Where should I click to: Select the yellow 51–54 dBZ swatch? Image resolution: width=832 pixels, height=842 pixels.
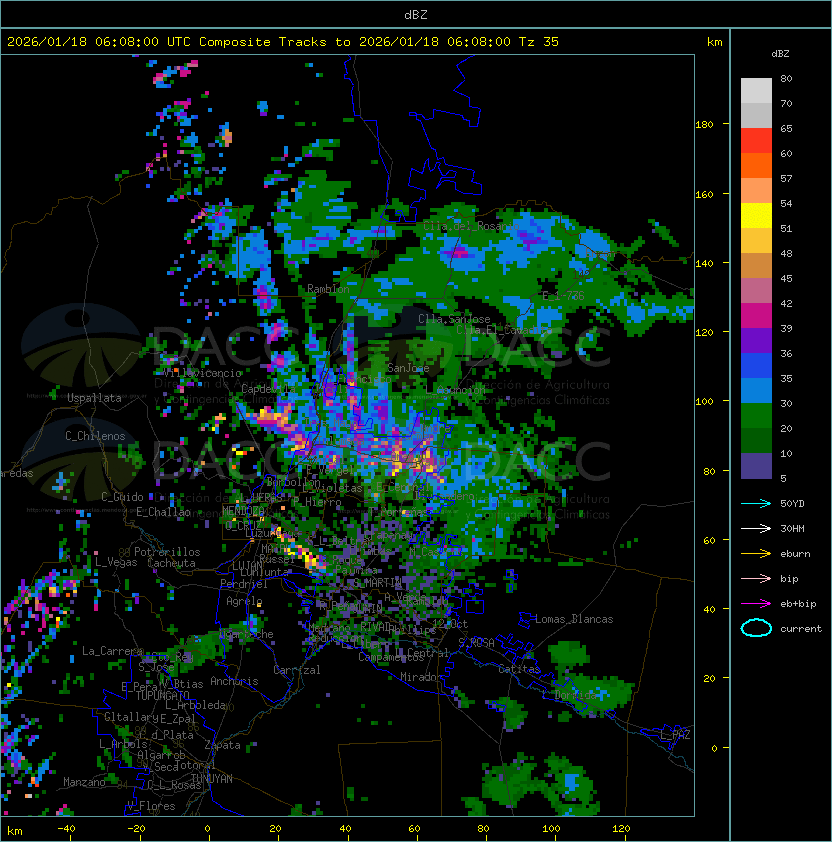(x=756, y=216)
